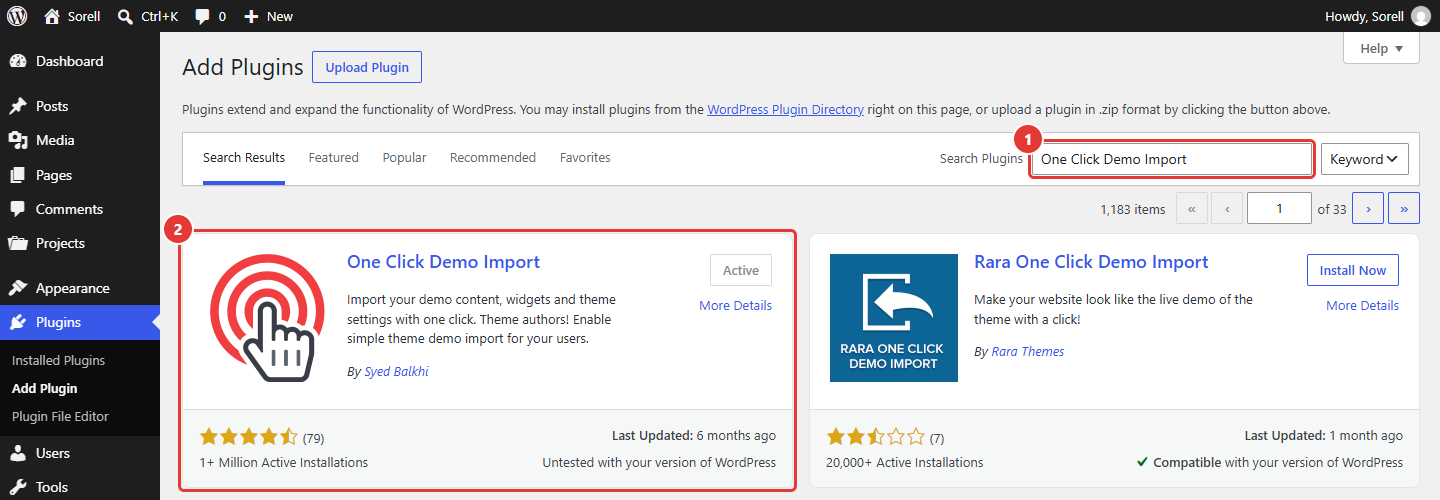
Task: Click the '1+ Million Active Installations' text
Action: (x=284, y=462)
